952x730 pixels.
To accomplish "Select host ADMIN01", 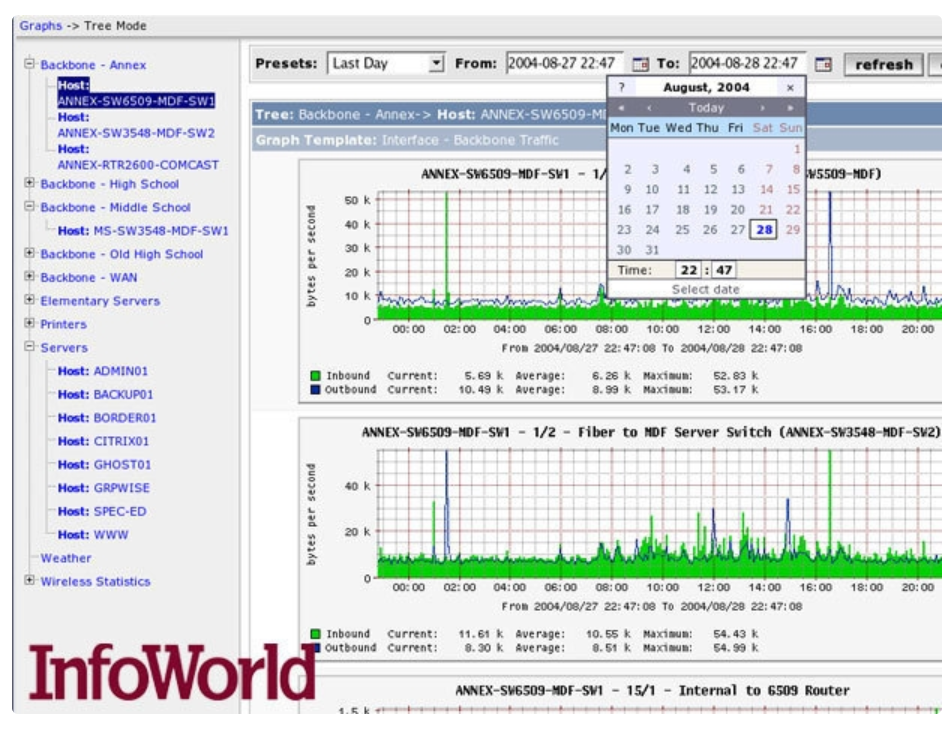I will click(x=103, y=371).
